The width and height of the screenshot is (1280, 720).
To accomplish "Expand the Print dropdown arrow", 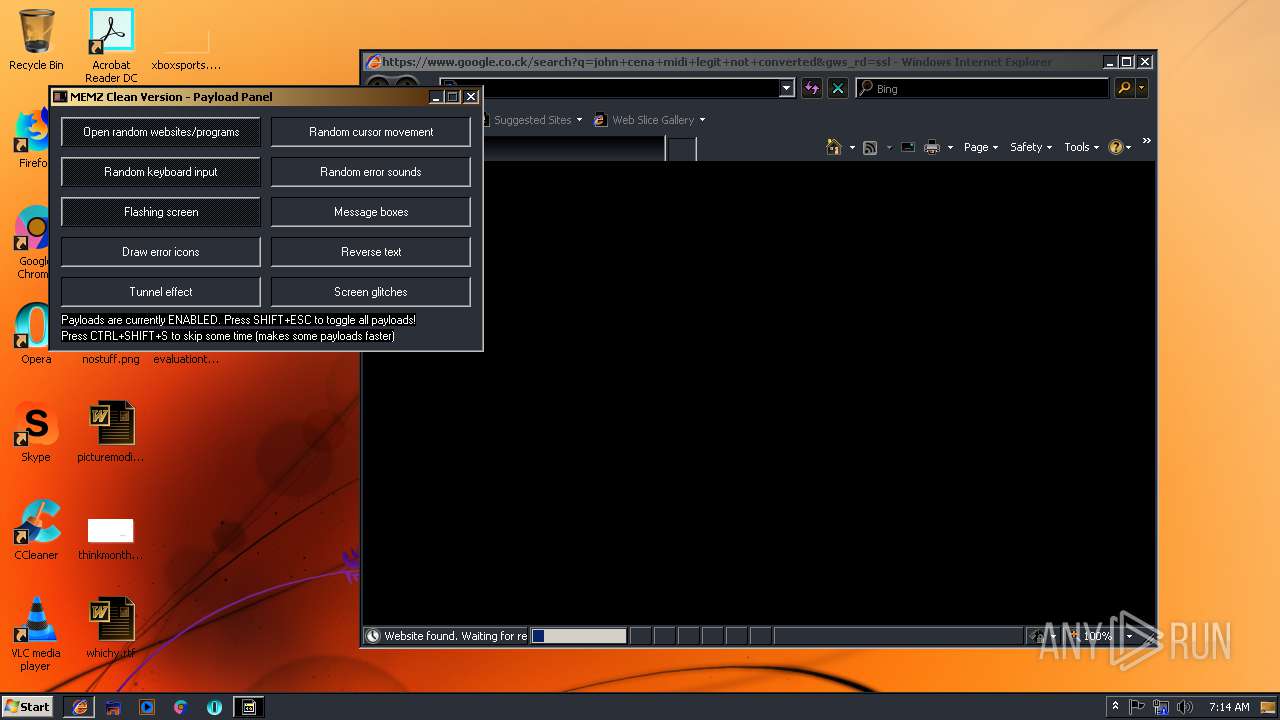I will (950, 147).
